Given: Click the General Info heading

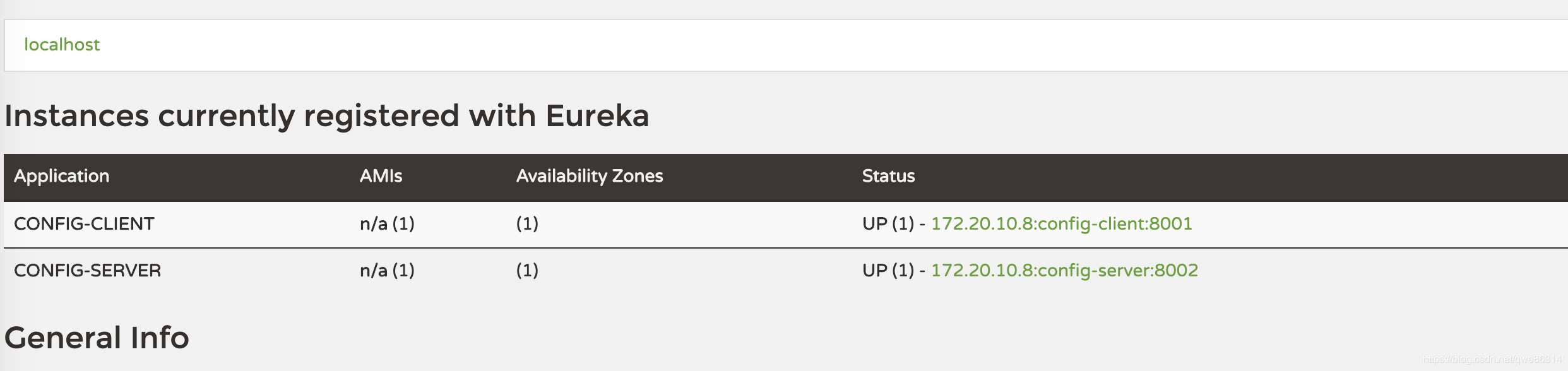Looking at the screenshot, I should [97, 338].
